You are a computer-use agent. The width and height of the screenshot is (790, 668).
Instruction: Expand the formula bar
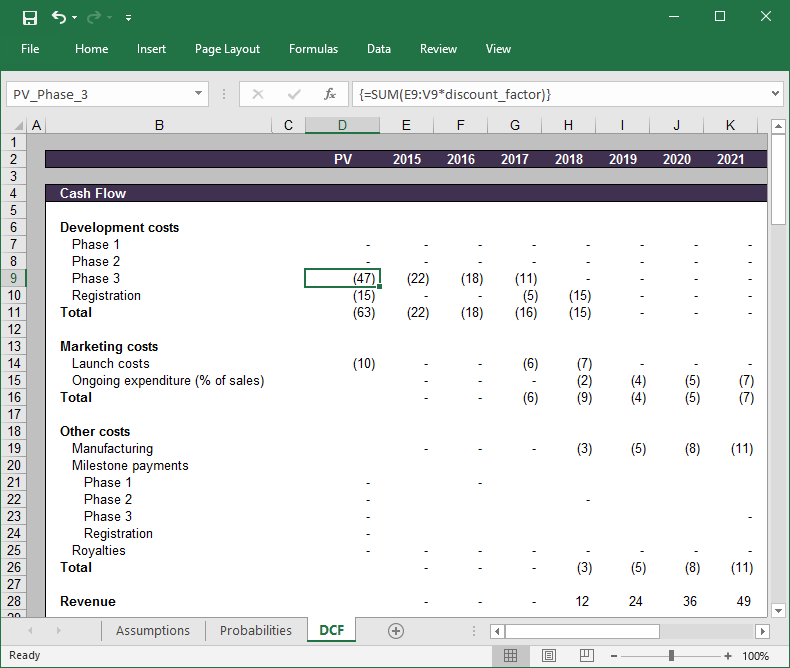point(775,94)
